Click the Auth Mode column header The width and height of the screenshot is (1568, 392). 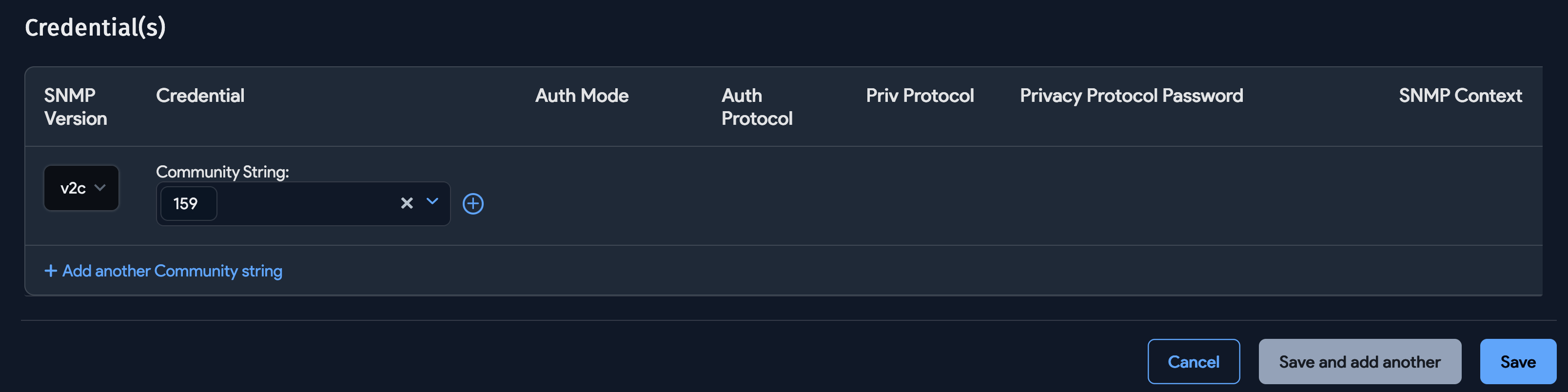coord(581,96)
